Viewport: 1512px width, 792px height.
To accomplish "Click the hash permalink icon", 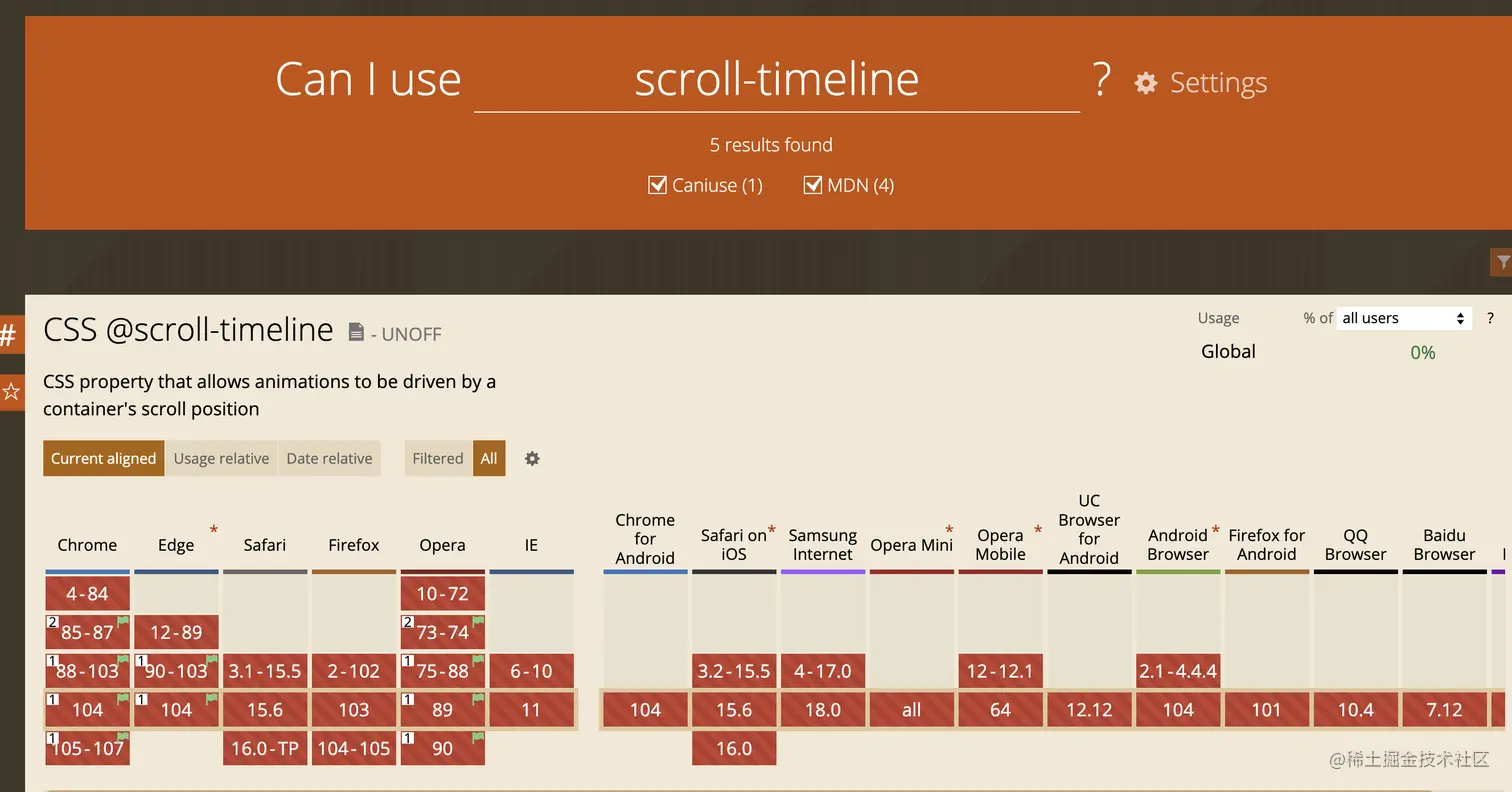I will (10, 335).
